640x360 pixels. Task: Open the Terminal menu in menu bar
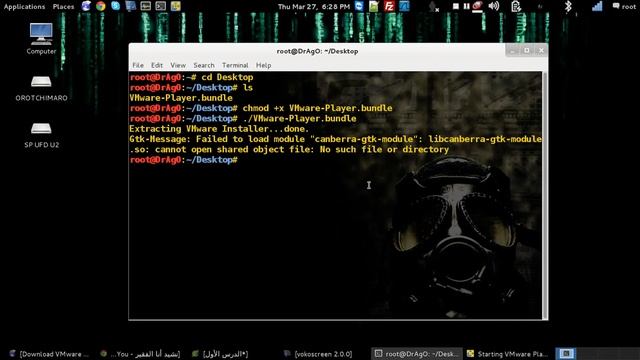point(235,65)
